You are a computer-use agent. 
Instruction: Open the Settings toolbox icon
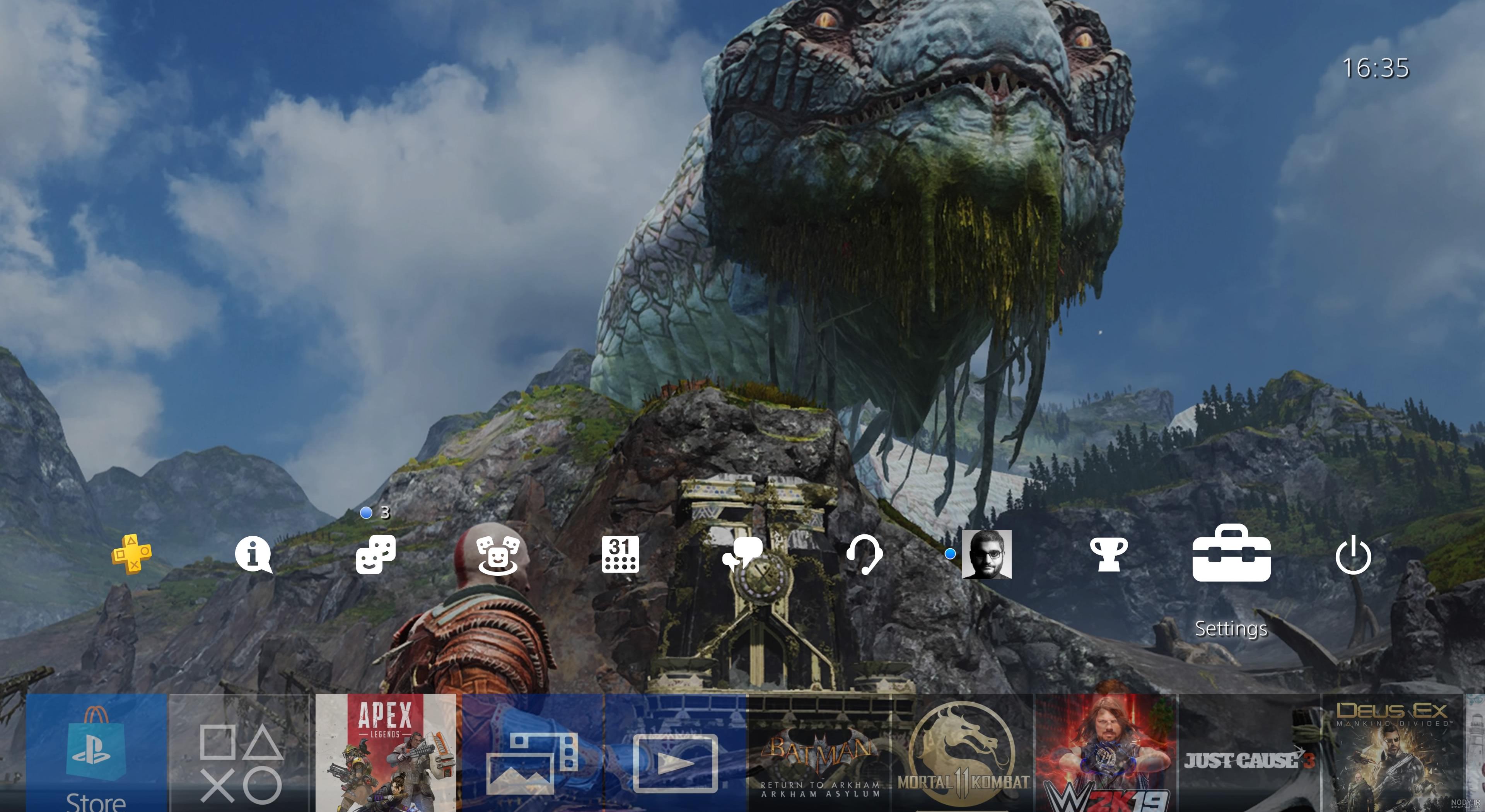1231,553
